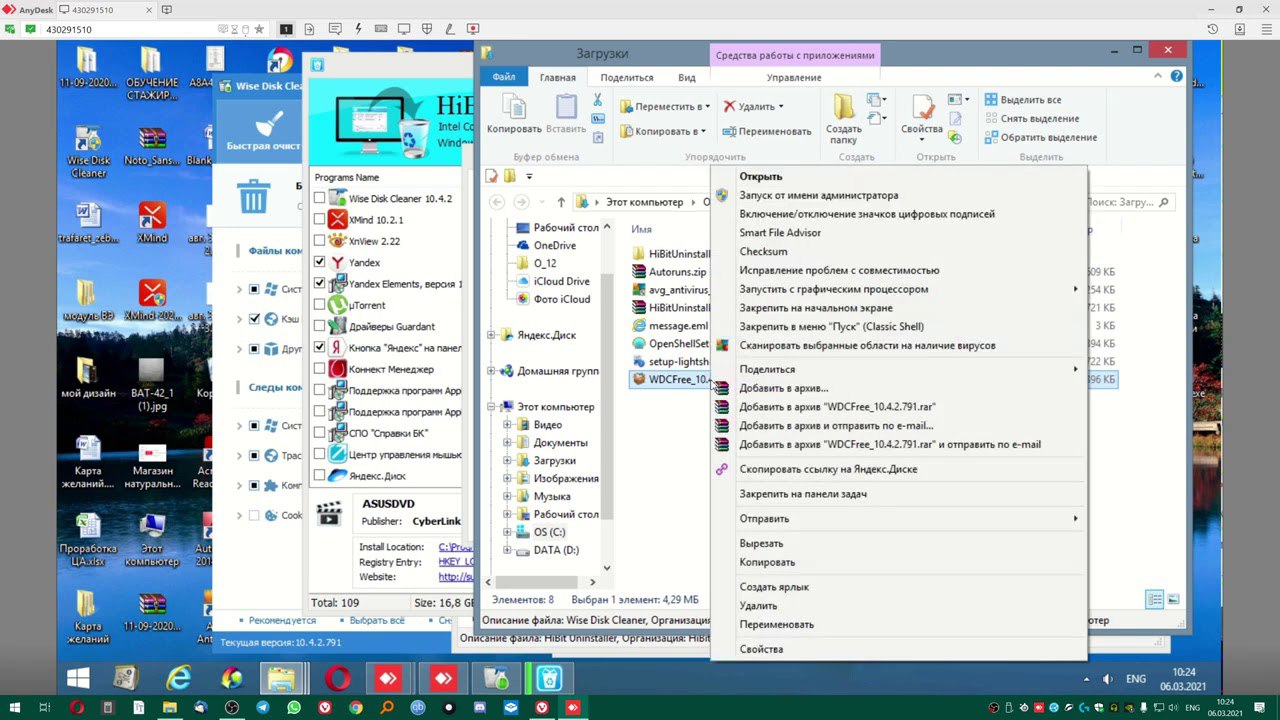Expand Домашняя группа tree node
Viewport: 1280px width, 720px height.
click(x=491, y=371)
